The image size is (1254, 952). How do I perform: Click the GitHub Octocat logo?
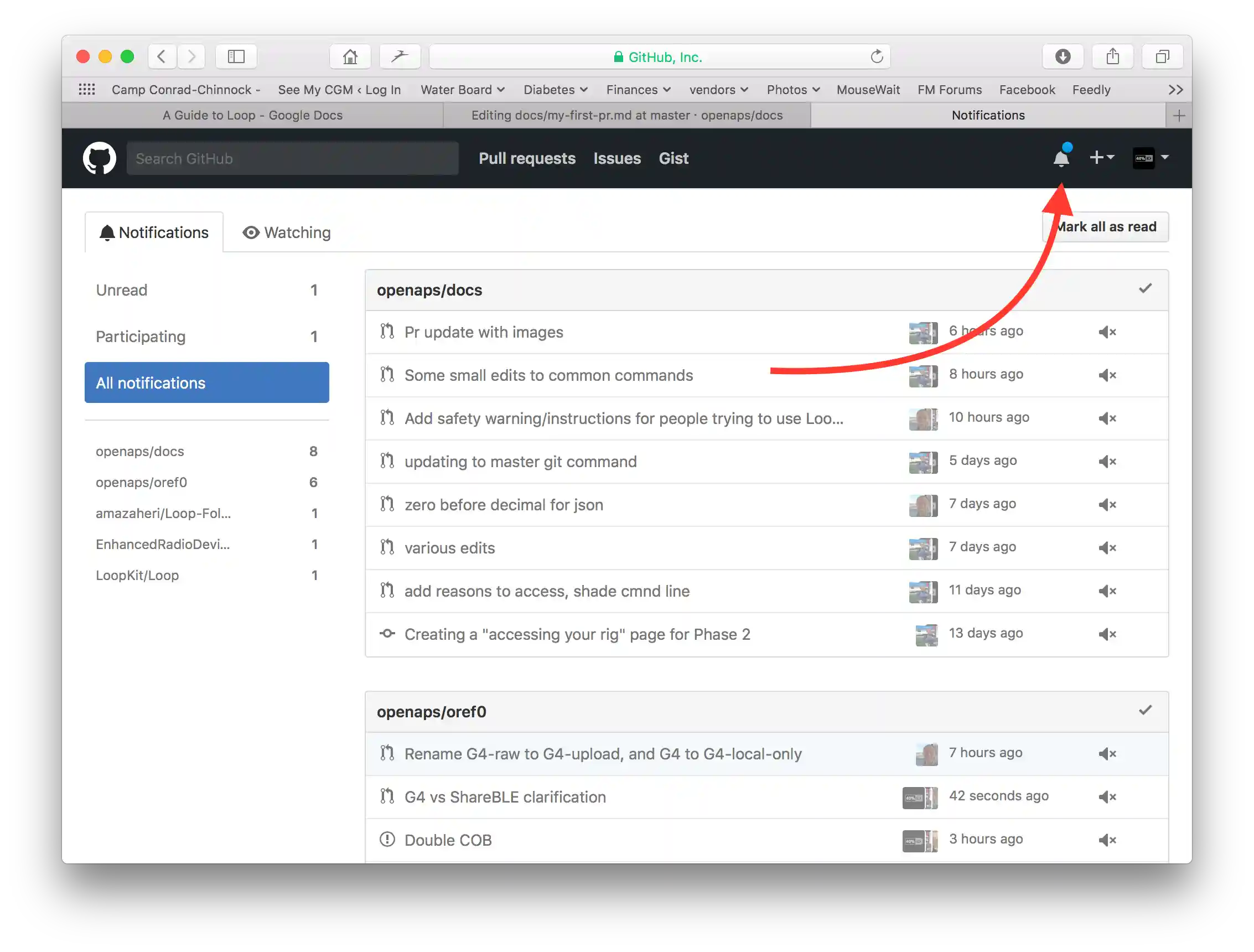click(99, 158)
